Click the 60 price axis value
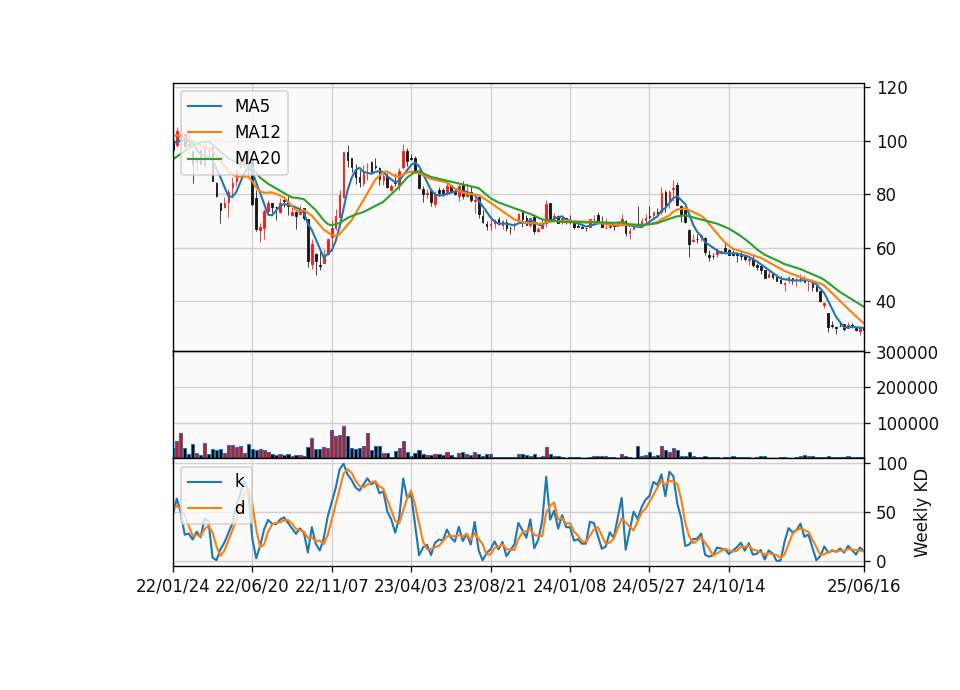Screen dimensions: 960x690 coord(887,249)
